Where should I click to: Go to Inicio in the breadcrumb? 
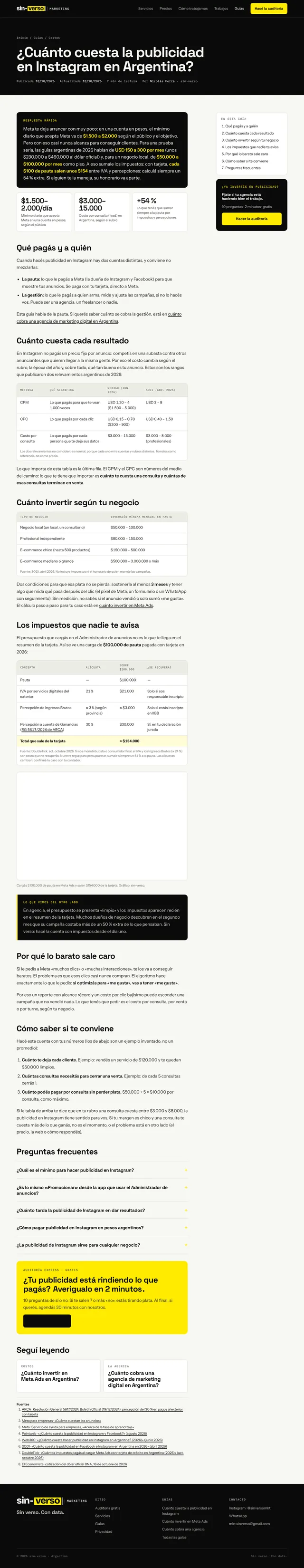(x=22, y=38)
